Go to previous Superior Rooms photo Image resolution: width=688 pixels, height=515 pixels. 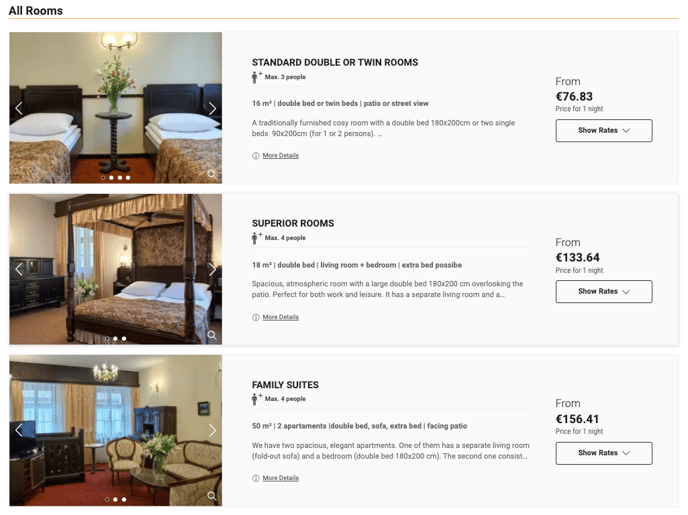point(19,269)
